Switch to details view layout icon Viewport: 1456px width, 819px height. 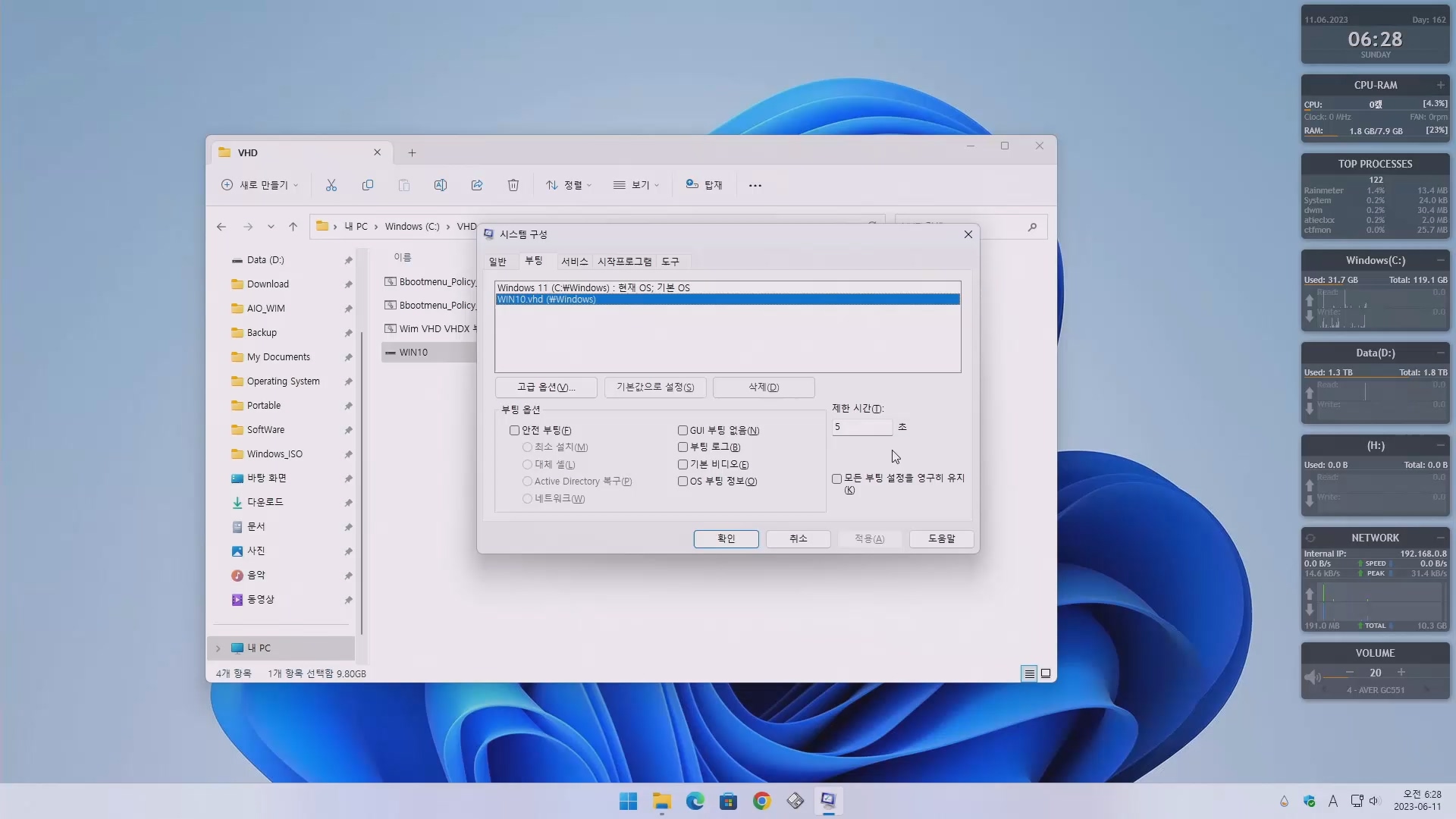[1029, 673]
